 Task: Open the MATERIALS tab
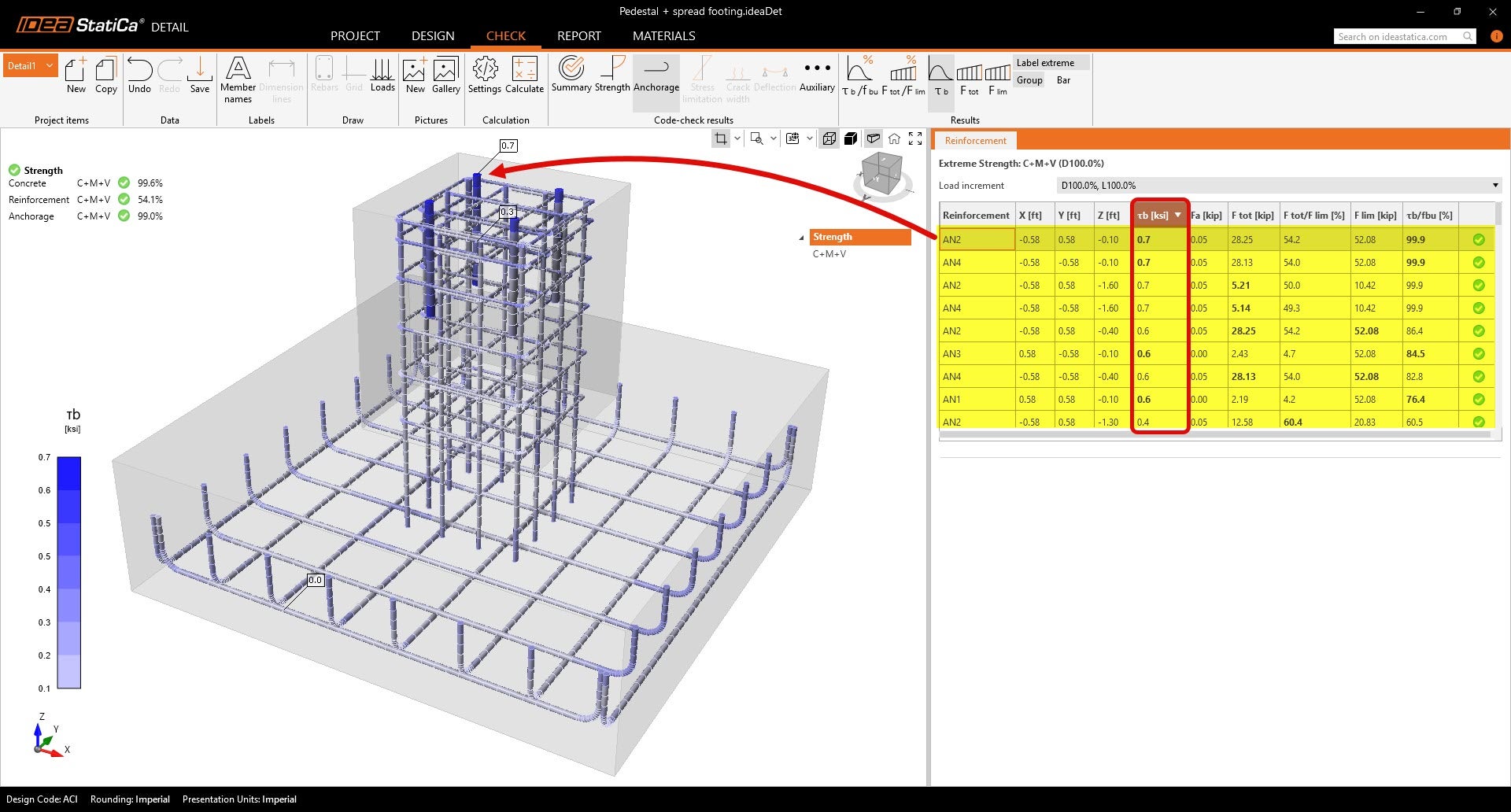click(663, 35)
